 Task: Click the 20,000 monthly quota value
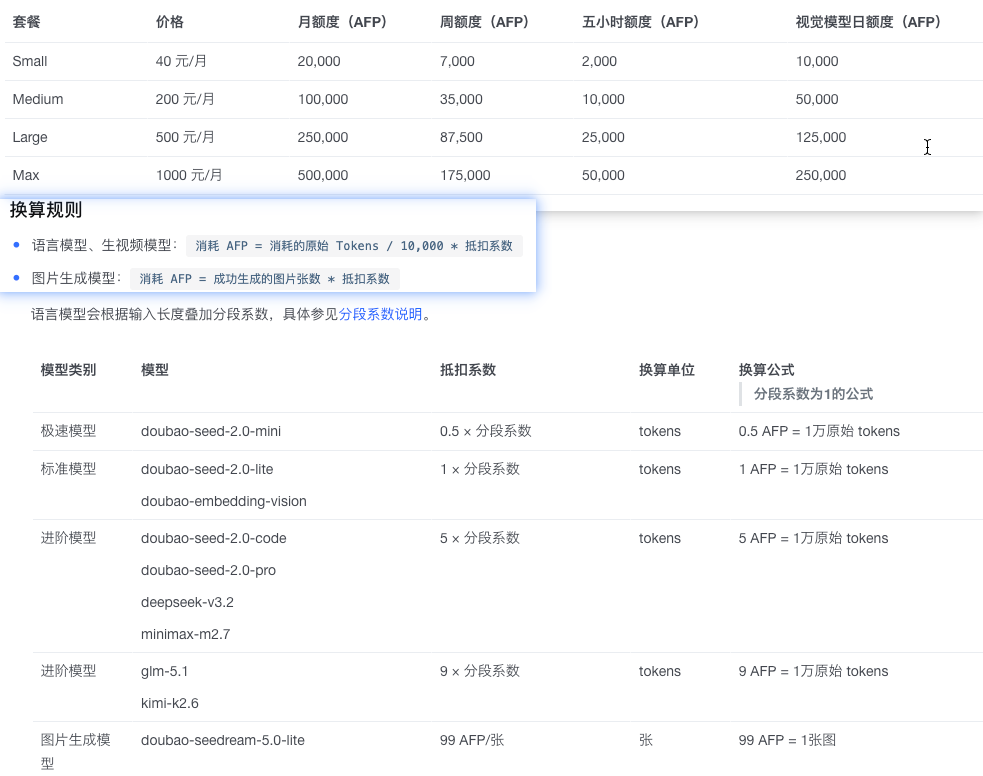pyautogui.click(x=319, y=61)
